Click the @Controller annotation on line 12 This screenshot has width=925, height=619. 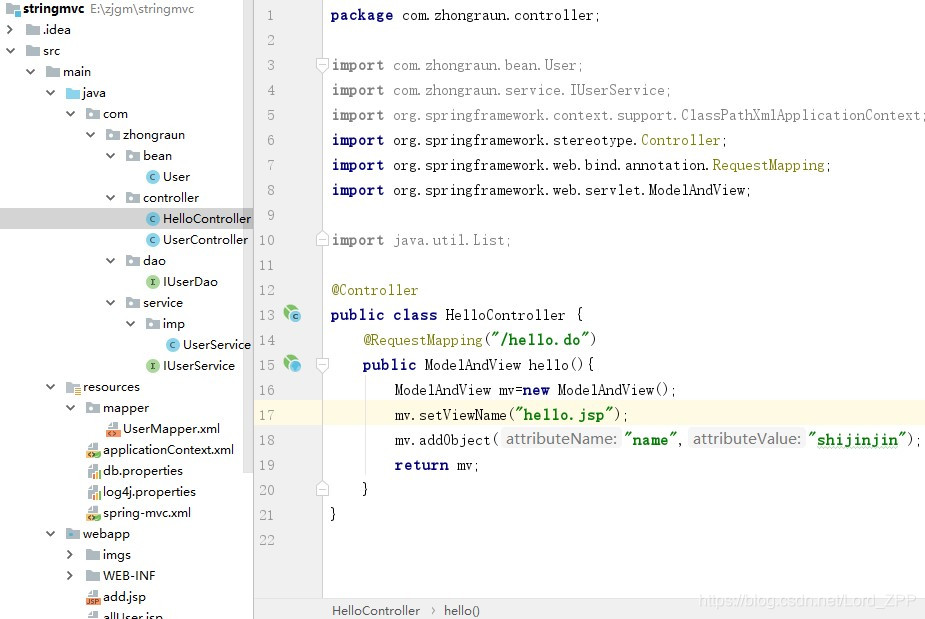tap(374, 290)
